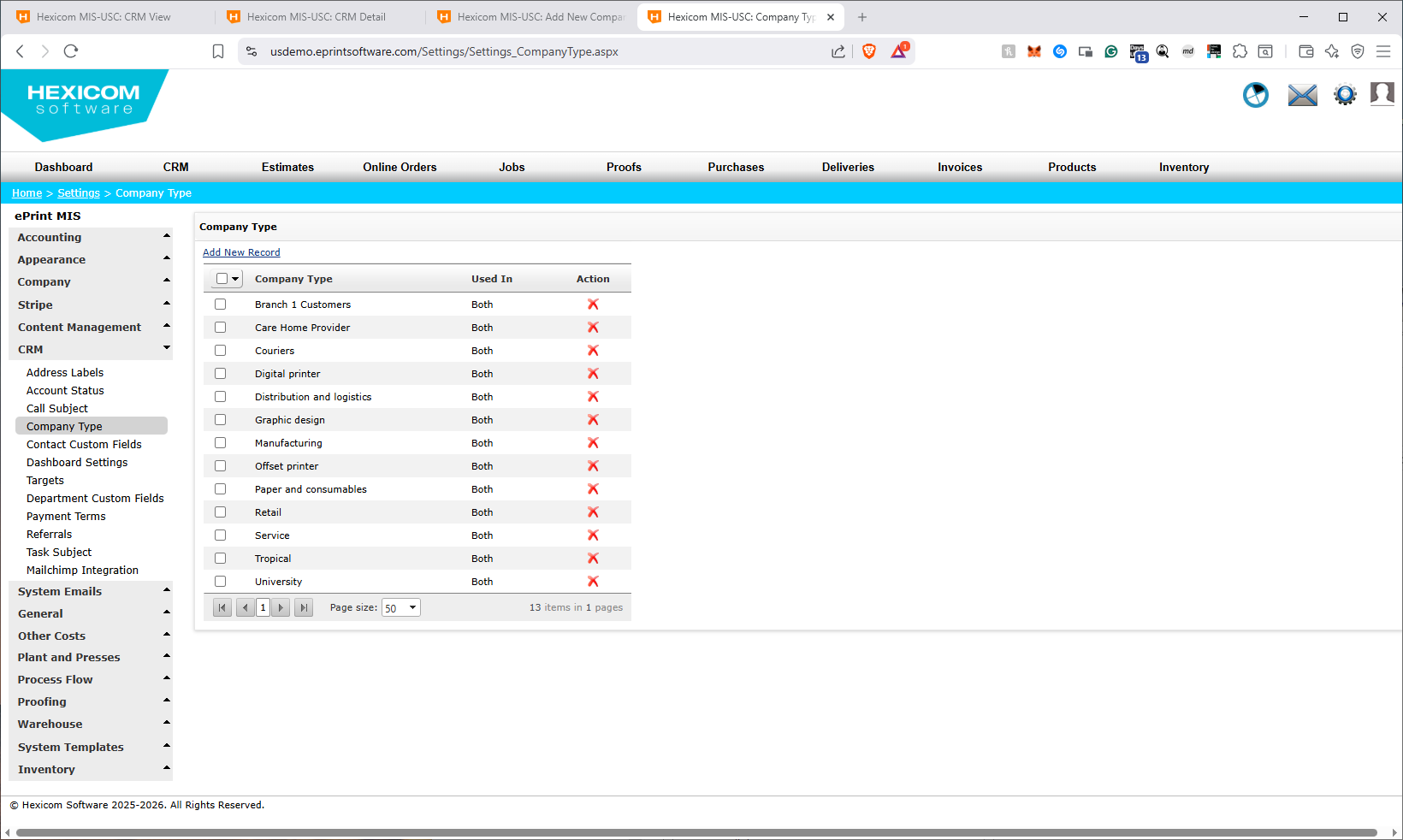
Task: Go to next page of grid
Action: click(281, 607)
